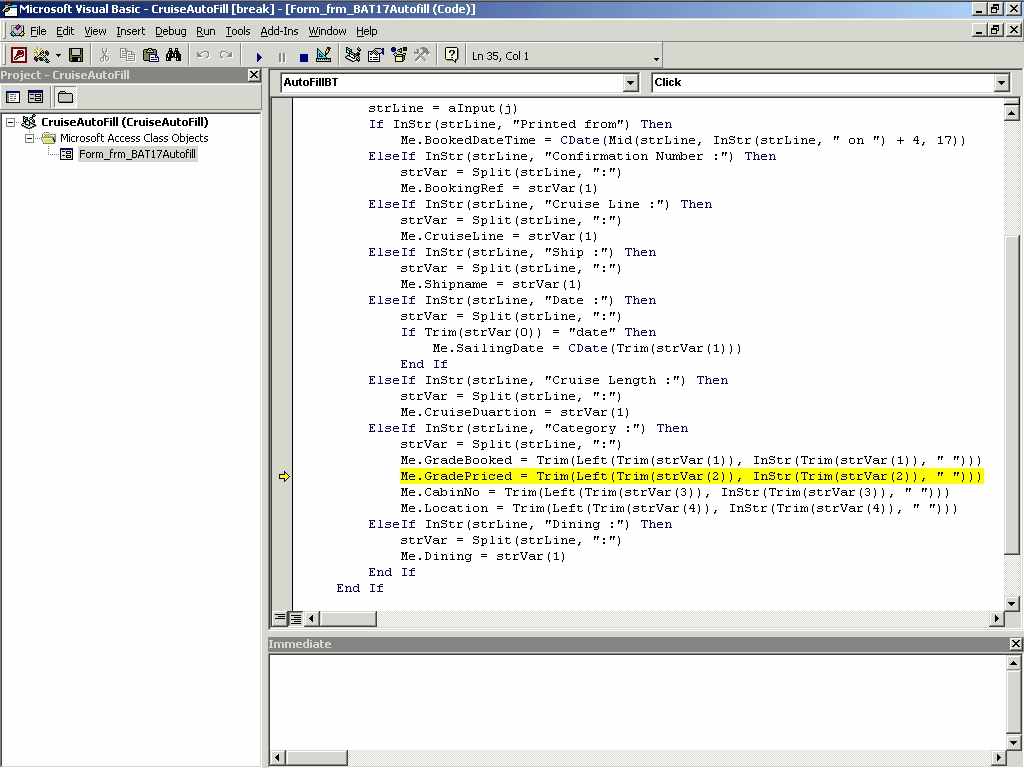
Task: Select the Microsoft Access Class Objects folder
Action: pyautogui.click(x=134, y=138)
